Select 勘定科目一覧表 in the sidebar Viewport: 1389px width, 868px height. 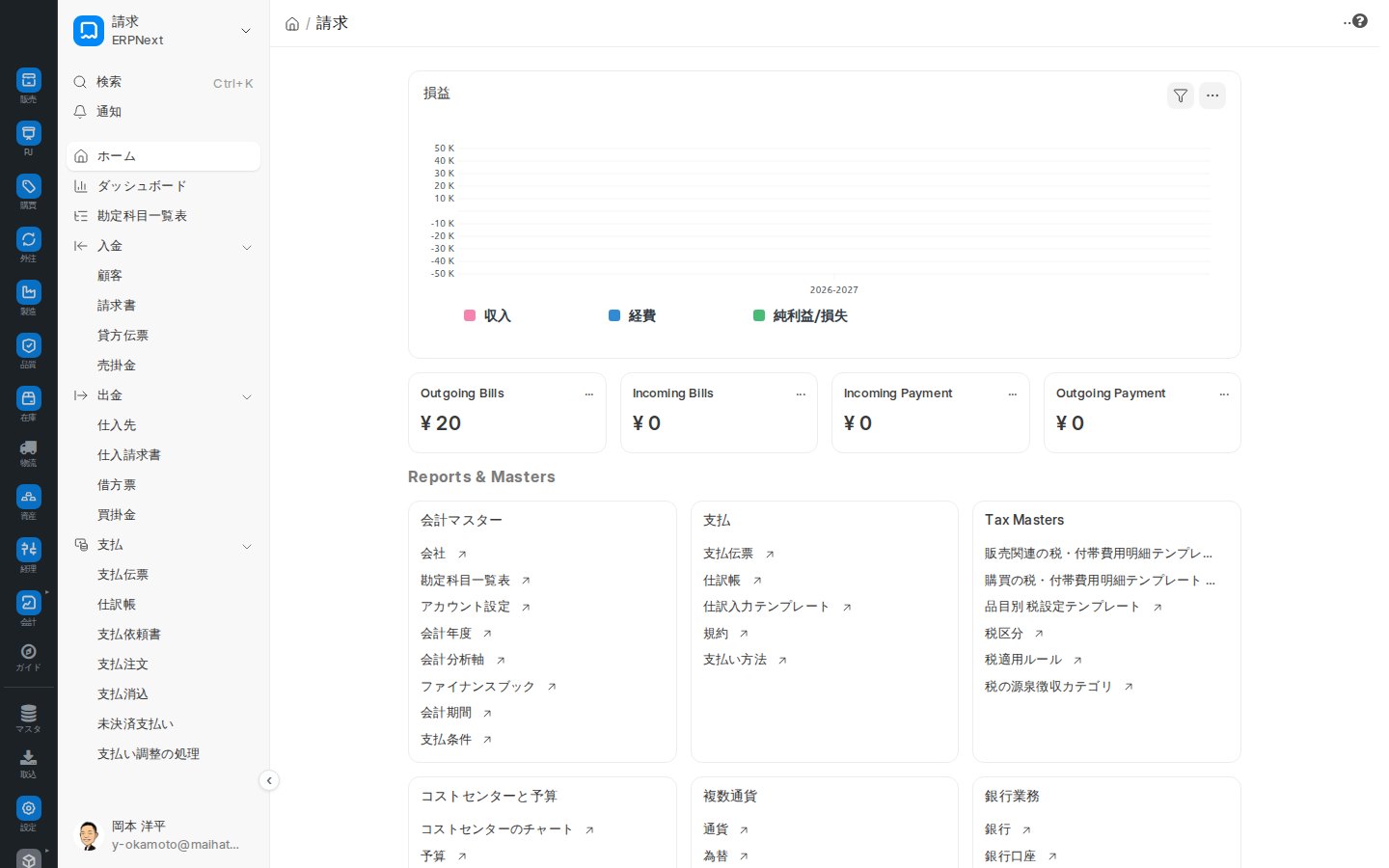coord(163,216)
